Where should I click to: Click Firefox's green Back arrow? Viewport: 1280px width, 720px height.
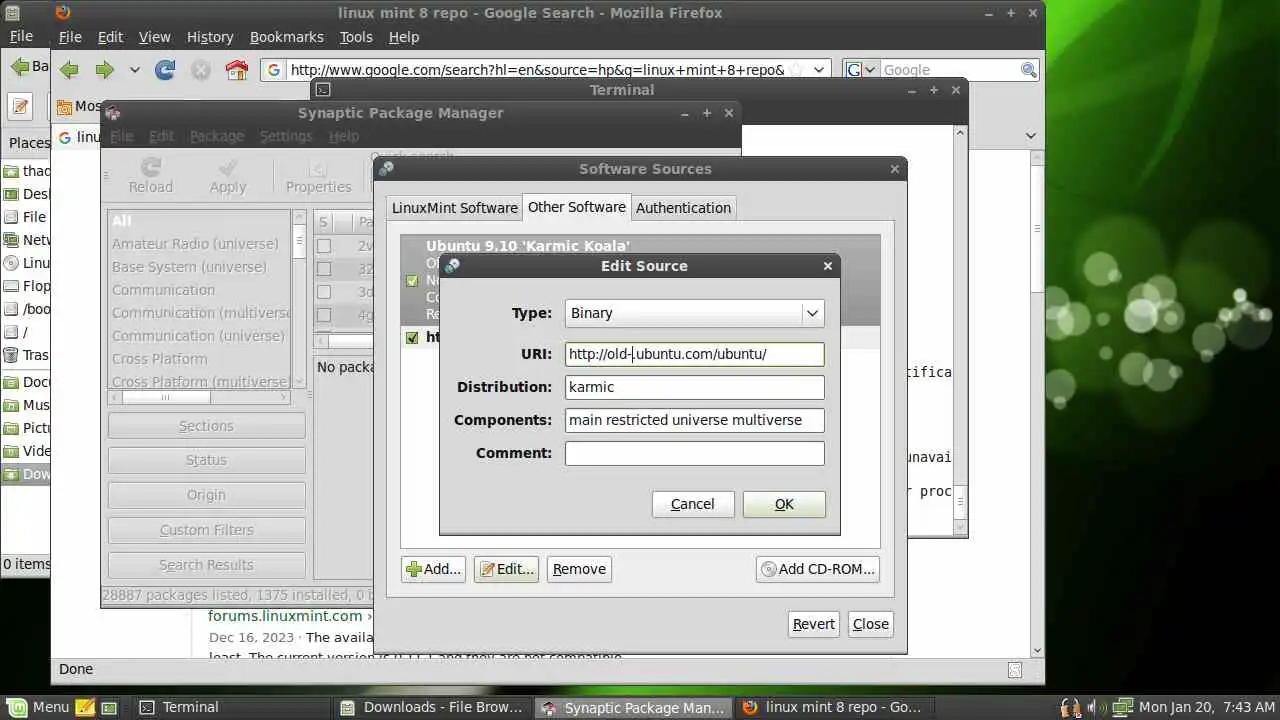click(69, 70)
